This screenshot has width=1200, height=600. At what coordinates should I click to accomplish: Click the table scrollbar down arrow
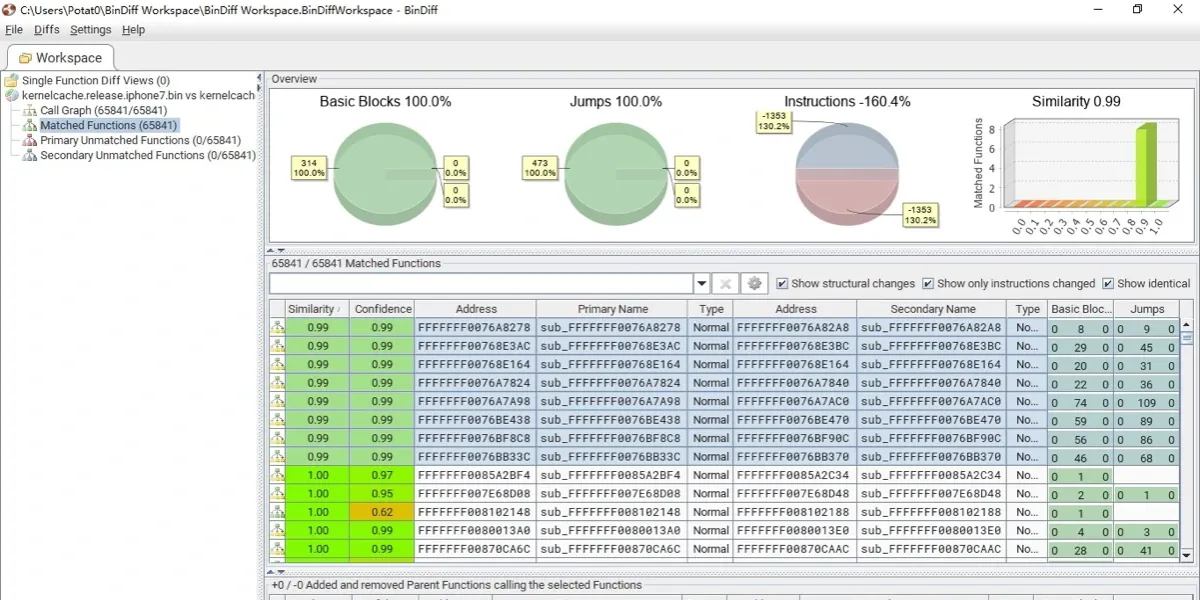point(1187,555)
